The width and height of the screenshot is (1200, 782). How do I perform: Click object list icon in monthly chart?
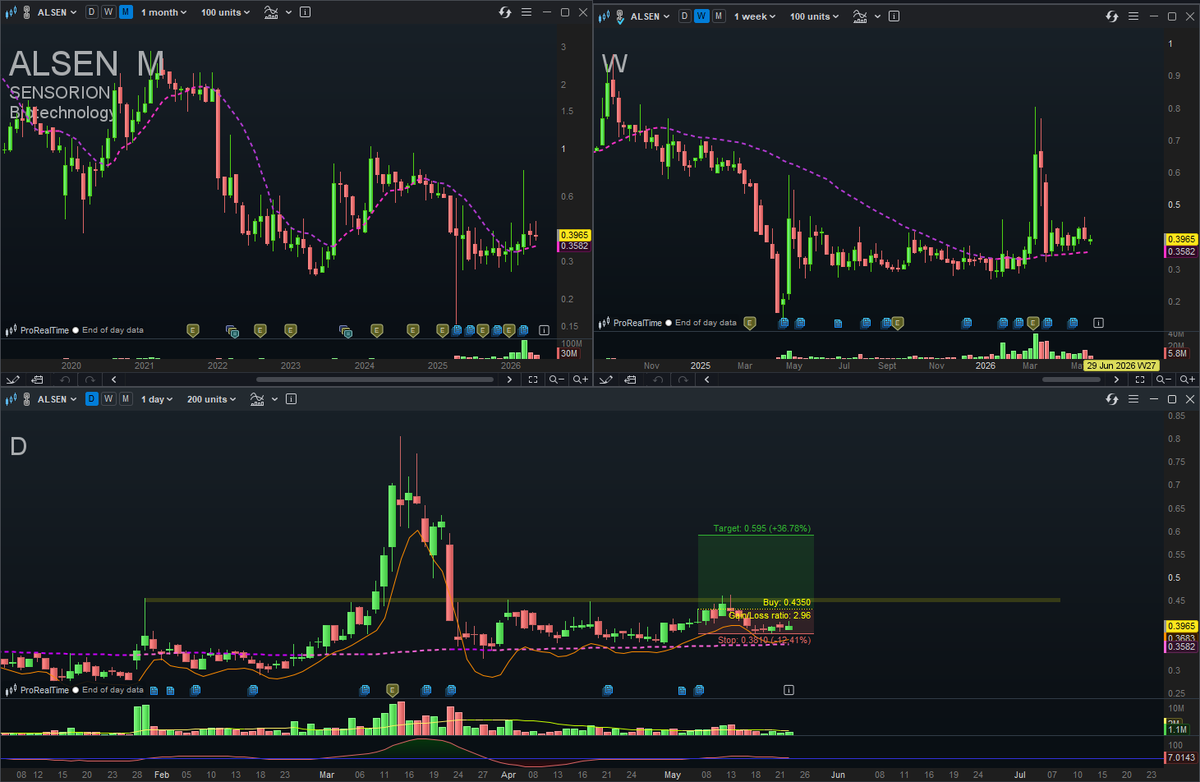[38, 379]
